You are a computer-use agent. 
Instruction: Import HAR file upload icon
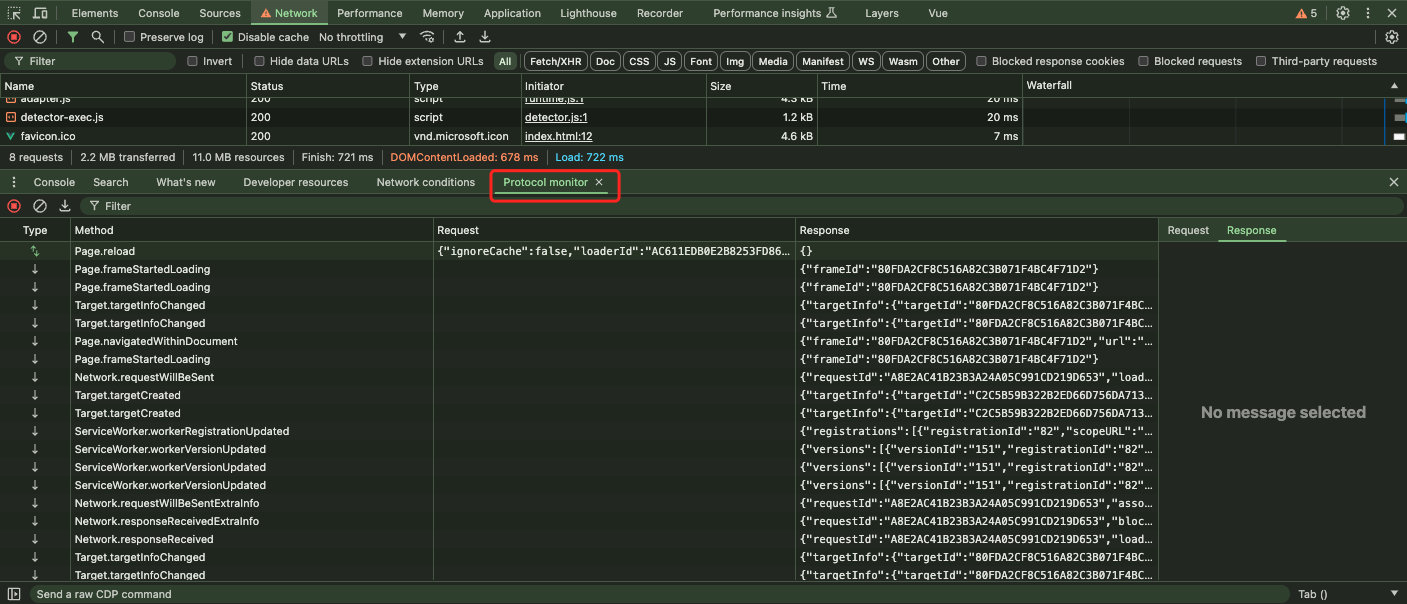pos(460,37)
